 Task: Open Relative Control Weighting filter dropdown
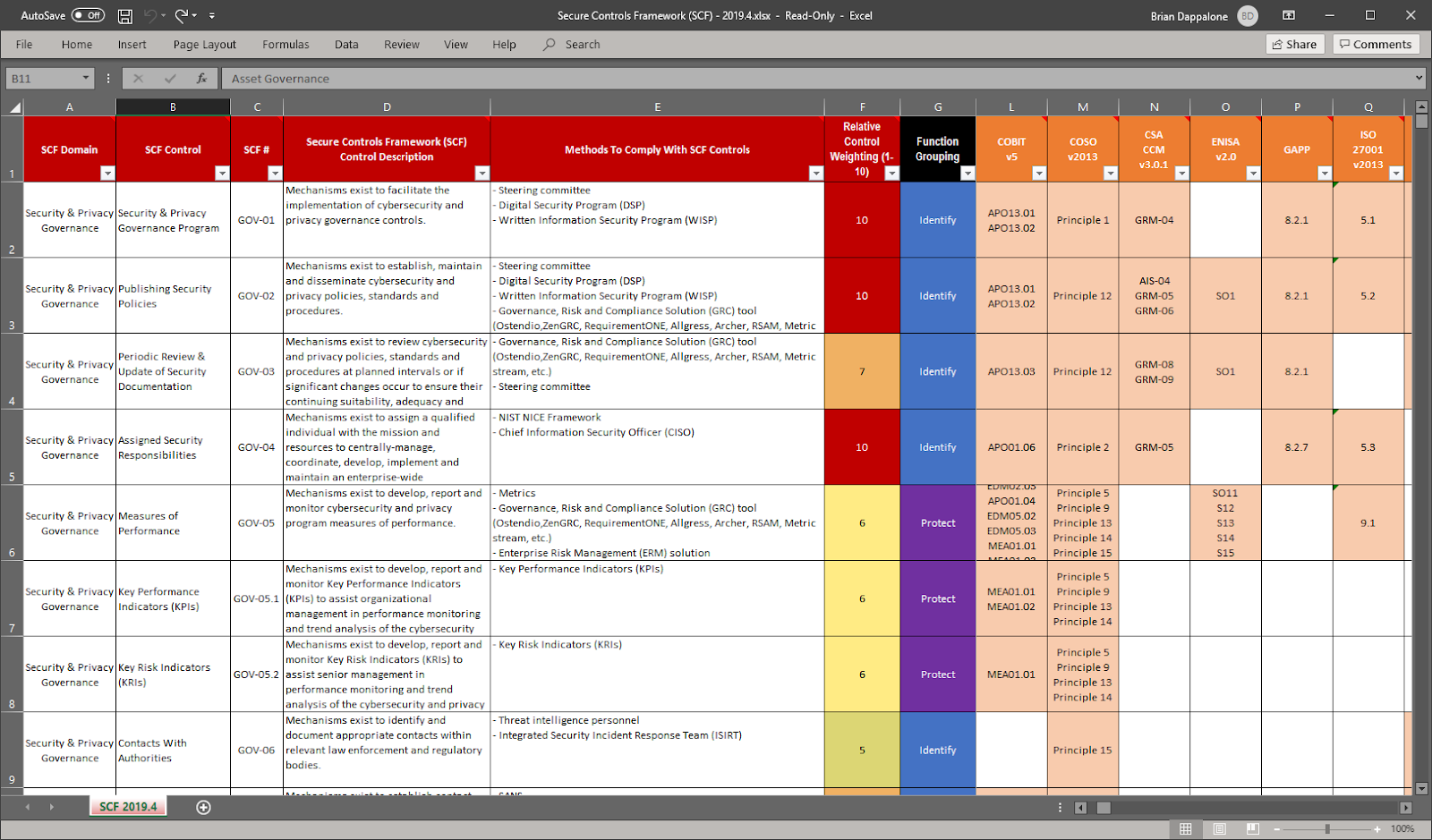pos(891,174)
